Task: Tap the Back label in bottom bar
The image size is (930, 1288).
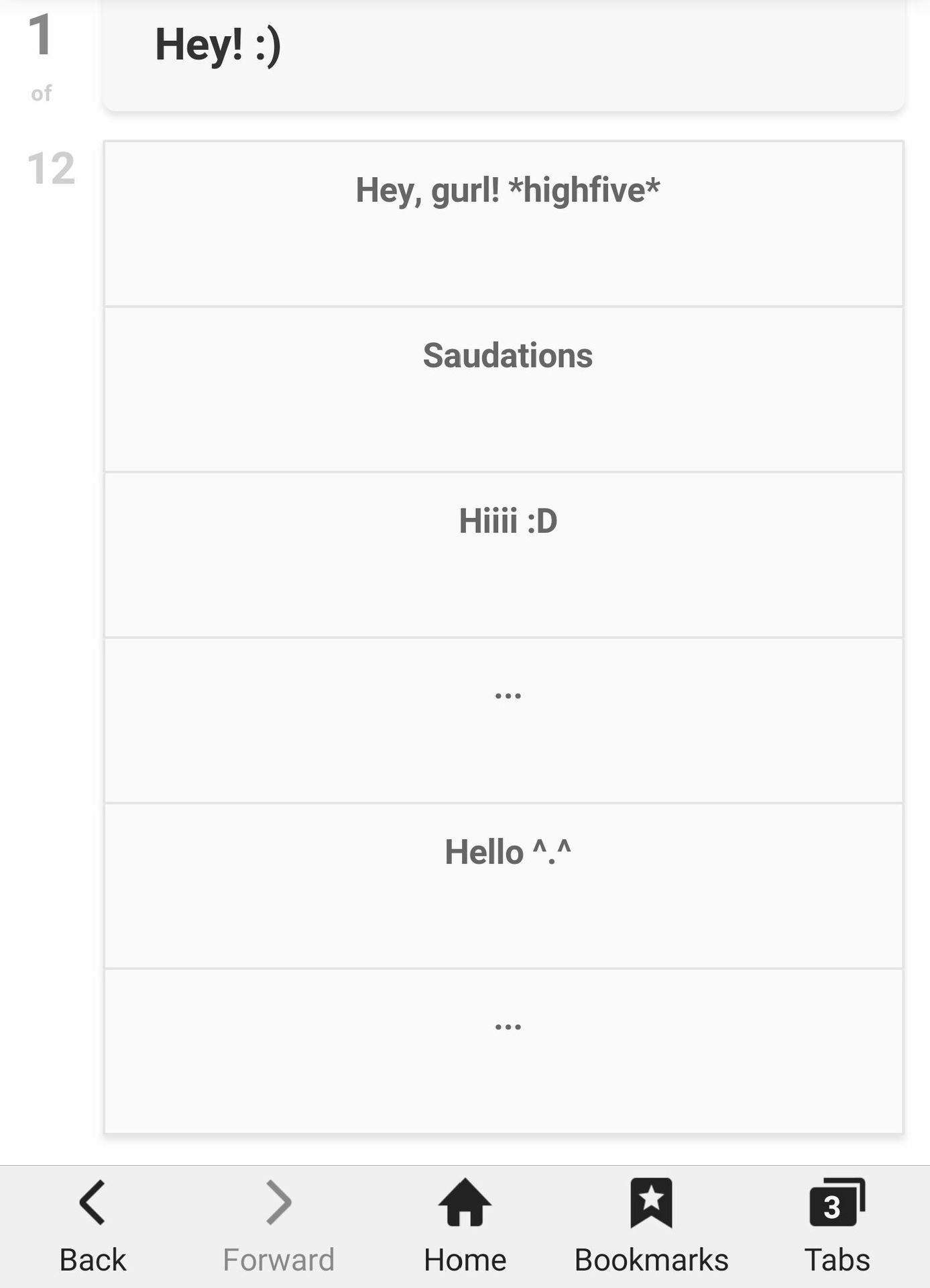Action: 93,1260
